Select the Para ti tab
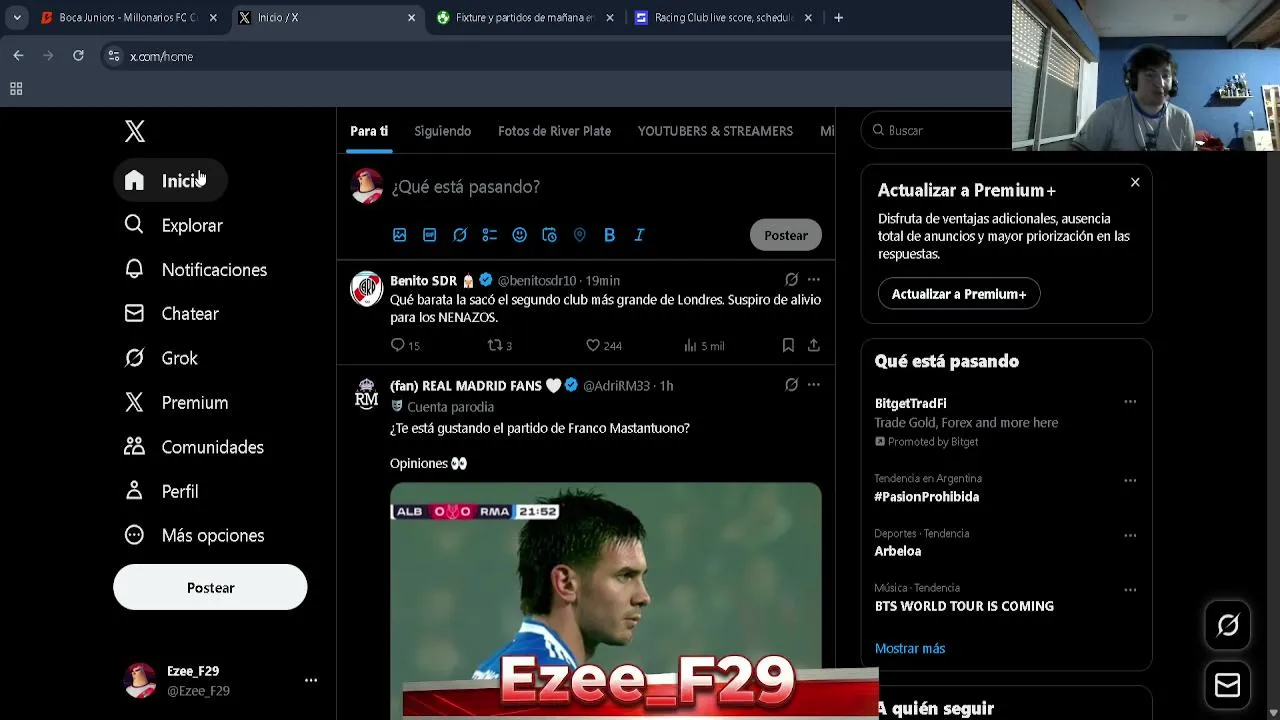Screen dimensions: 1280x720 [369, 131]
